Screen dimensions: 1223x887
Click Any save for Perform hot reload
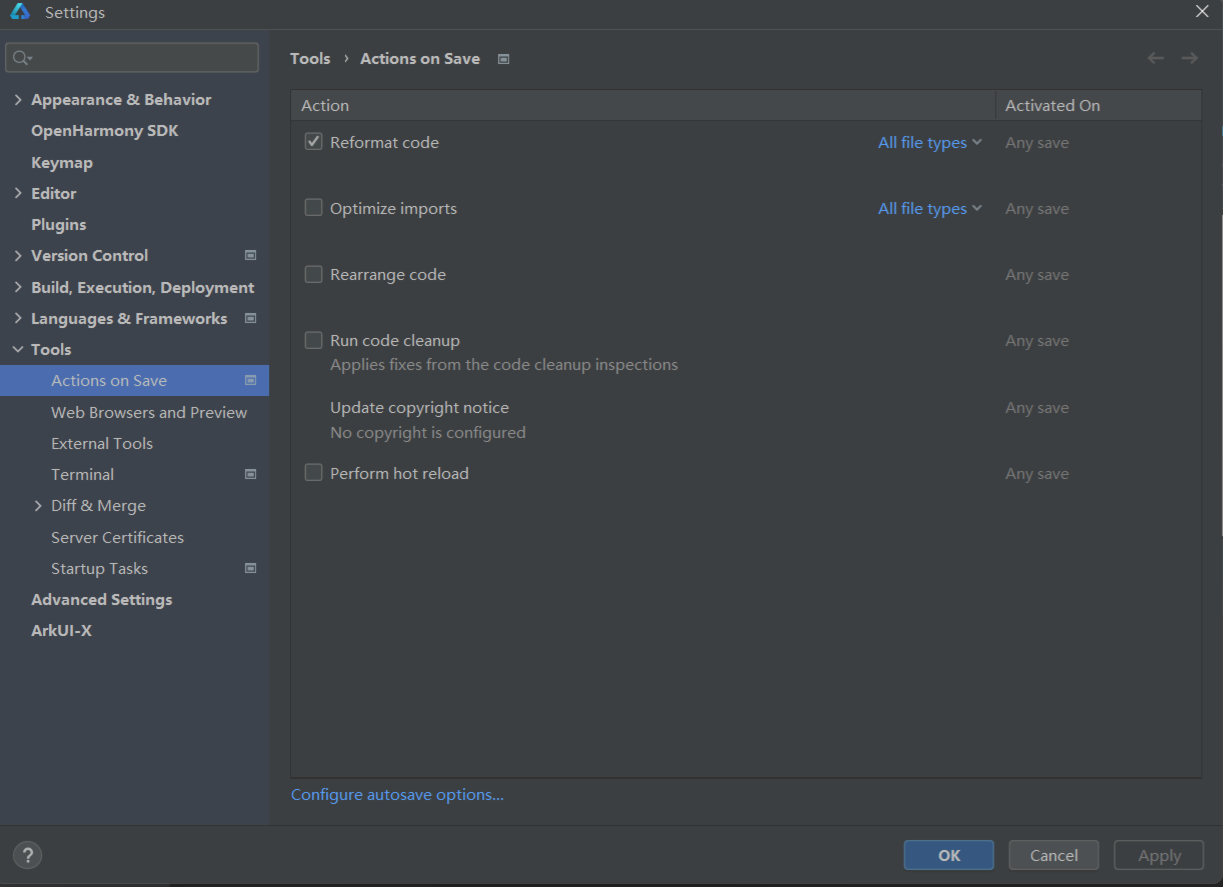tap(1037, 474)
